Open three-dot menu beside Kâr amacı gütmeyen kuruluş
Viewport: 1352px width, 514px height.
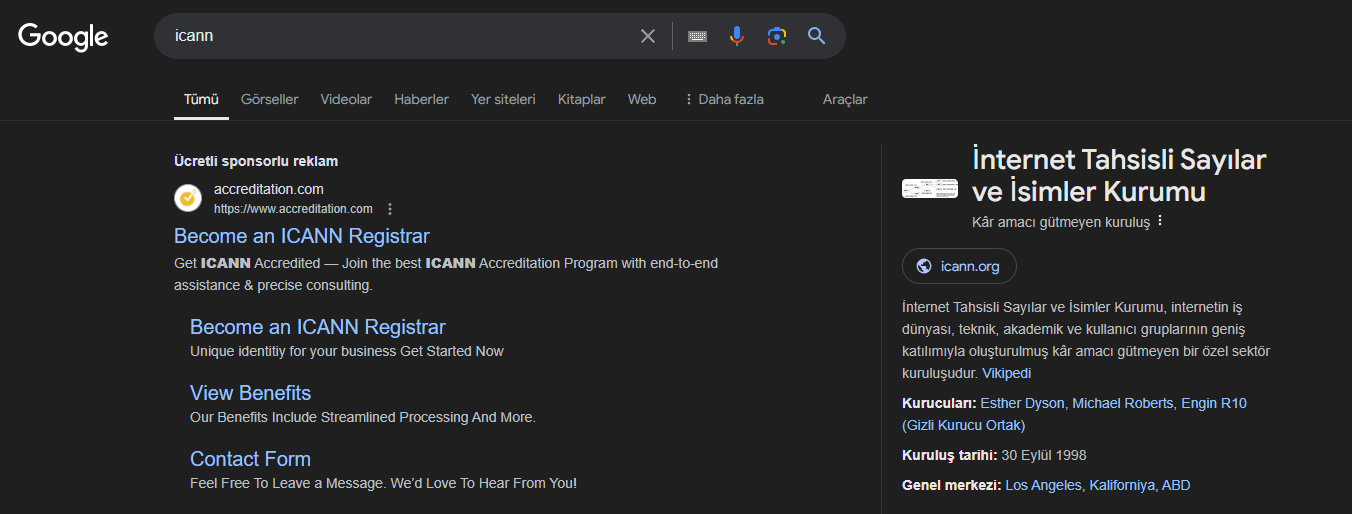pos(1160,221)
